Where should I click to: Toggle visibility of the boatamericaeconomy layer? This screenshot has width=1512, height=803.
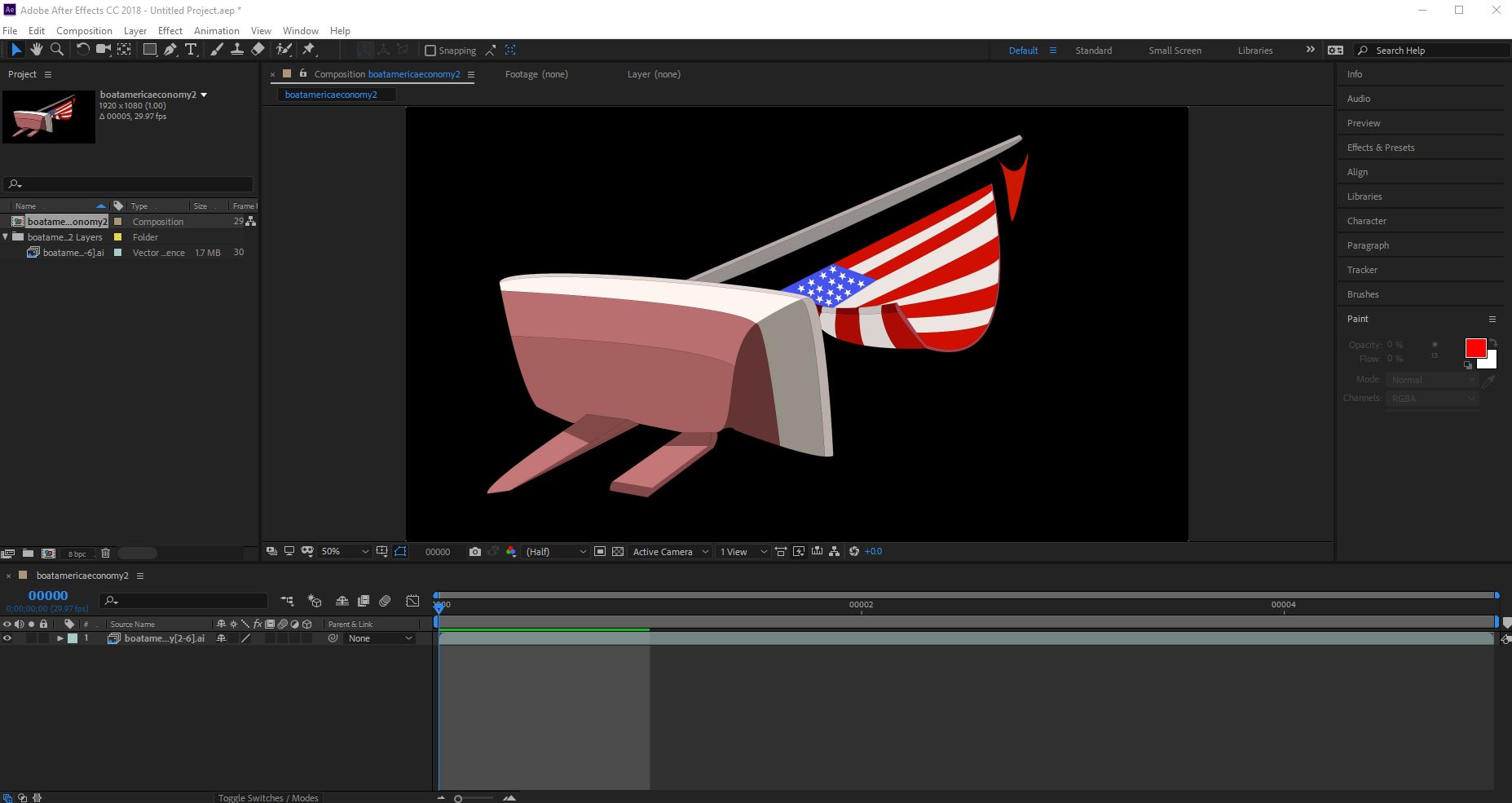tap(7, 638)
